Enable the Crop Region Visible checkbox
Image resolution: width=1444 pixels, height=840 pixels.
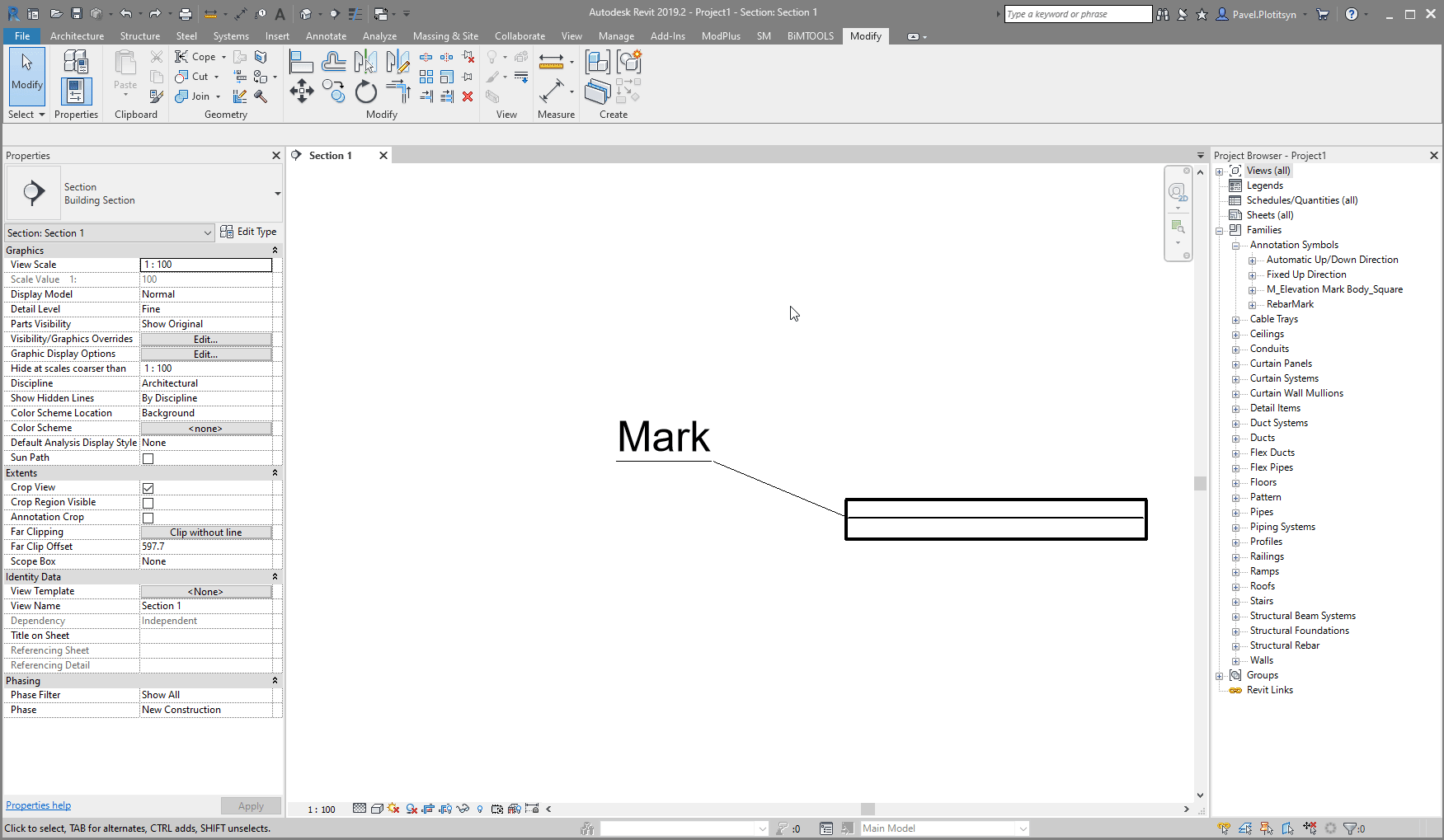pos(148,503)
